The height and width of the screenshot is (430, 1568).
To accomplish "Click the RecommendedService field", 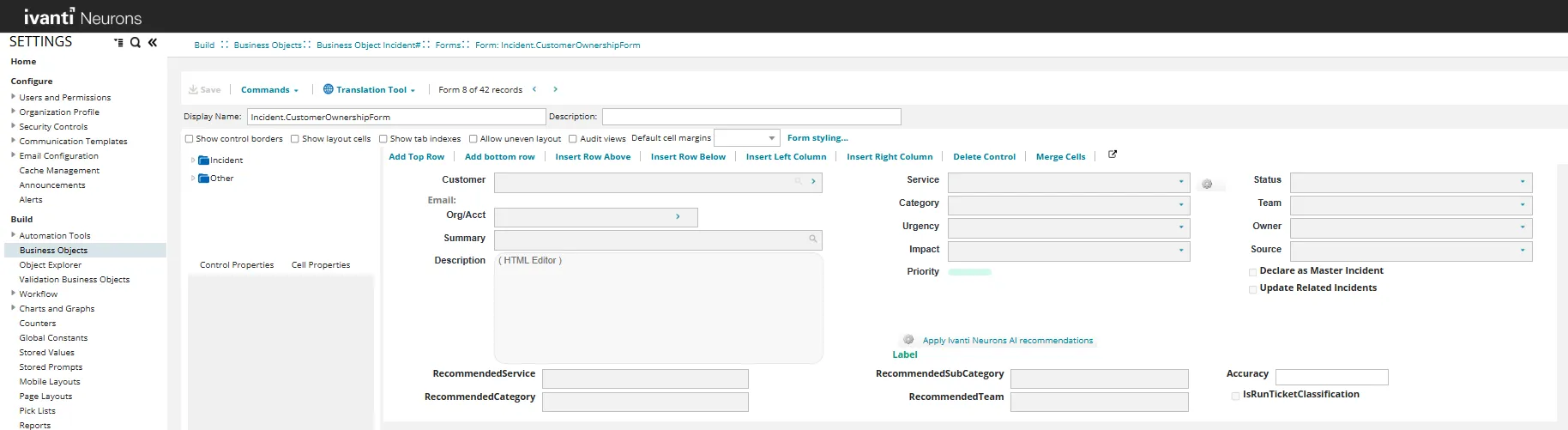I will [645, 379].
